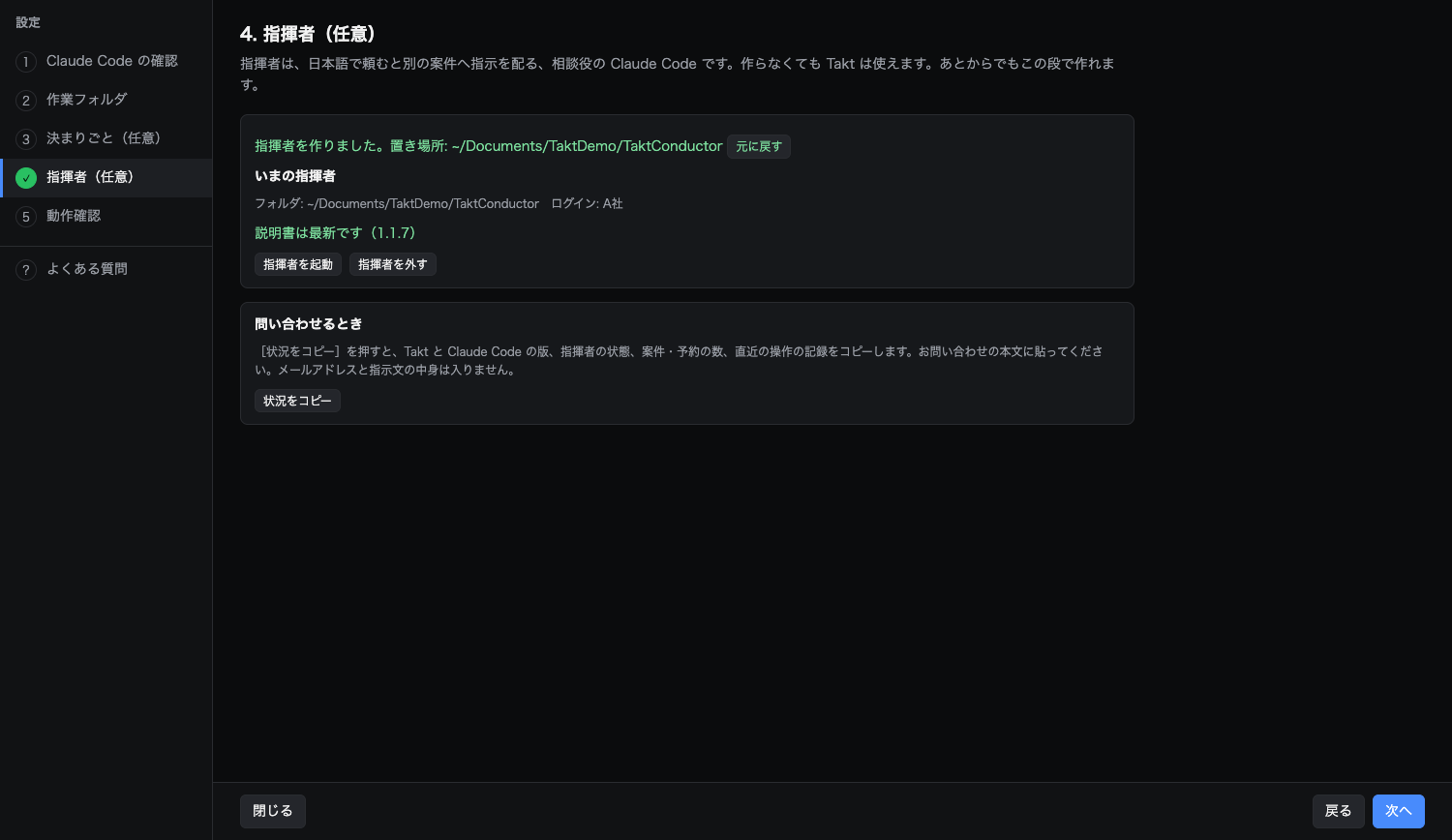
Task: Remove the conductor via 指揮者を外す
Action: point(393,264)
